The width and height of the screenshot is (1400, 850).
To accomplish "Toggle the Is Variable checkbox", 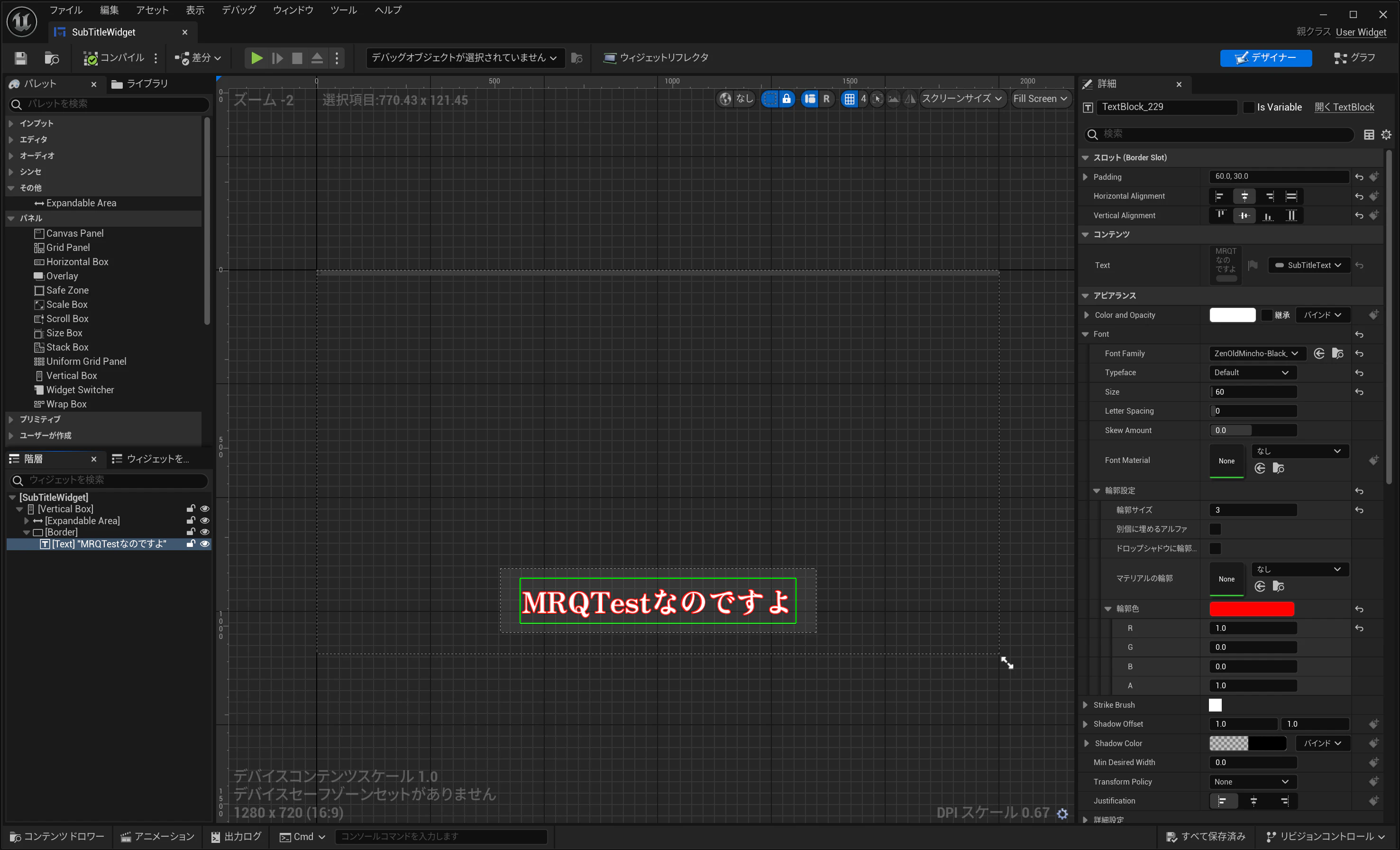I will [x=1248, y=108].
